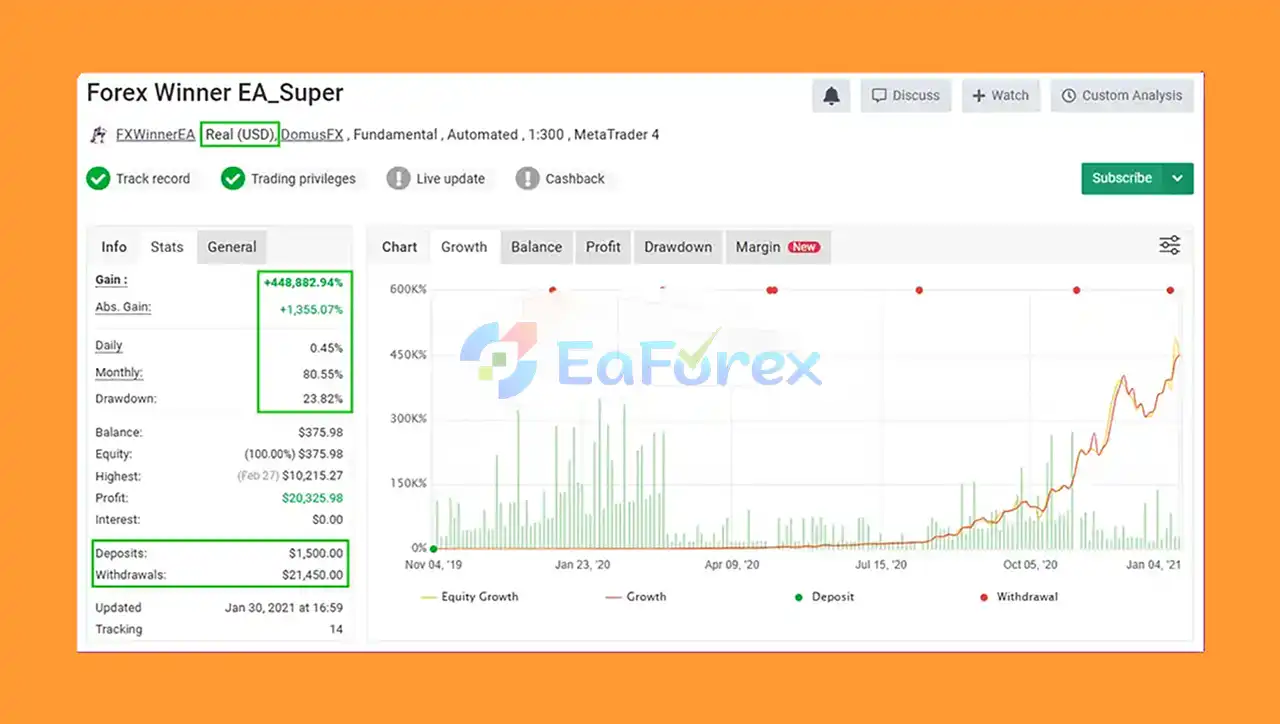Select the Growth chart tab
Viewport: 1280px width, 724px height.
pyautogui.click(x=464, y=247)
